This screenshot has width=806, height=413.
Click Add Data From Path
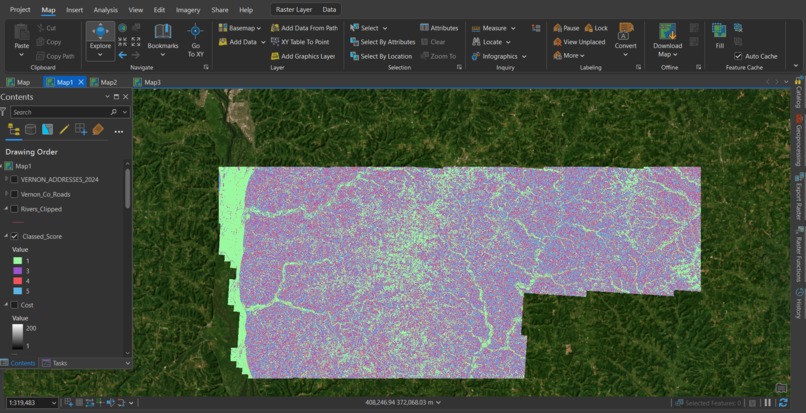tap(304, 28)
